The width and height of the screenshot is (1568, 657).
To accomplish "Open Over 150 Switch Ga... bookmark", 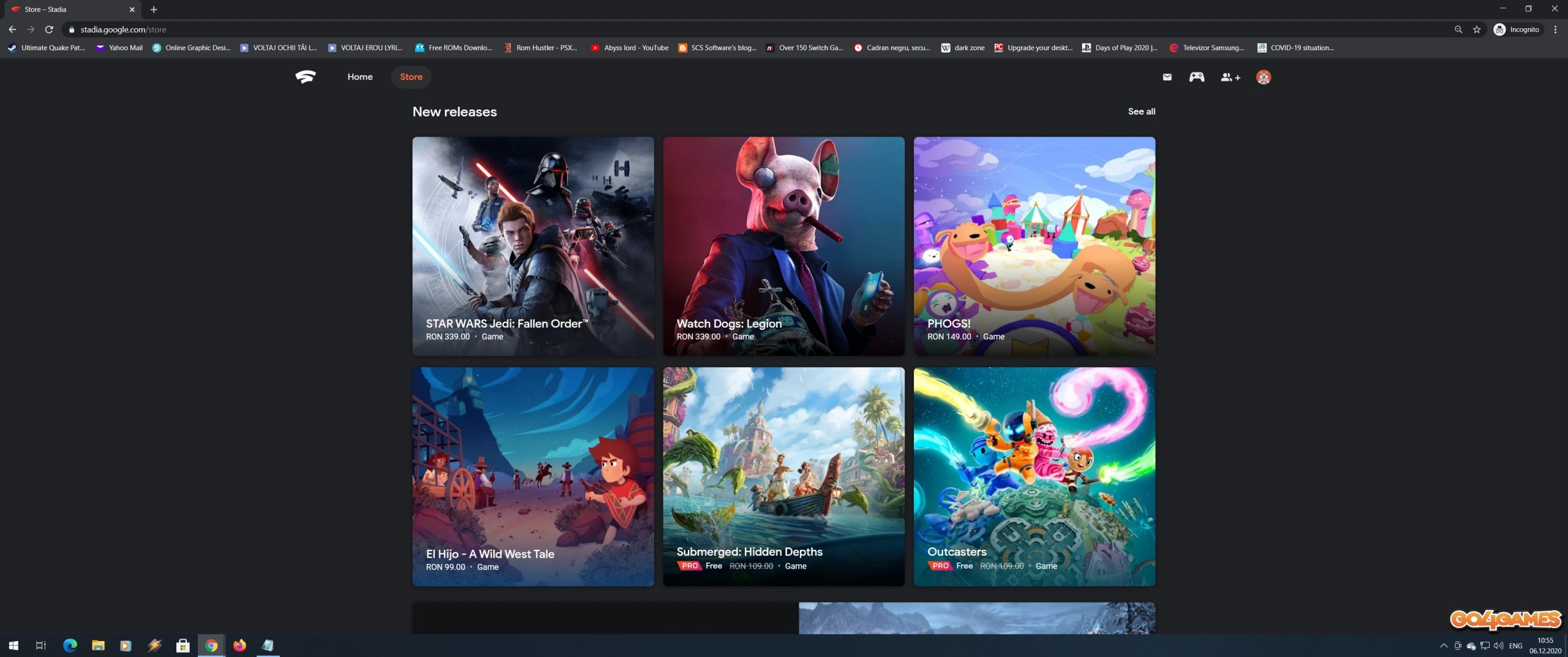I will point(804,47).
